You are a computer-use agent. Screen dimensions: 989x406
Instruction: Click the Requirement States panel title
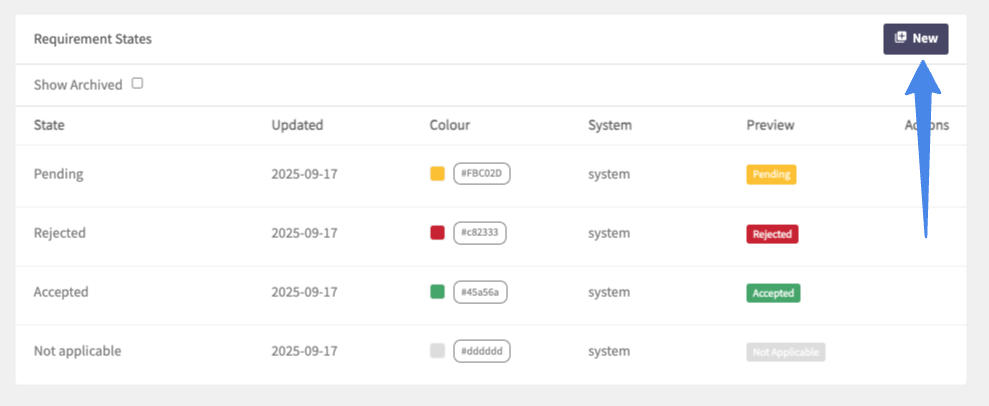point(92,39)
